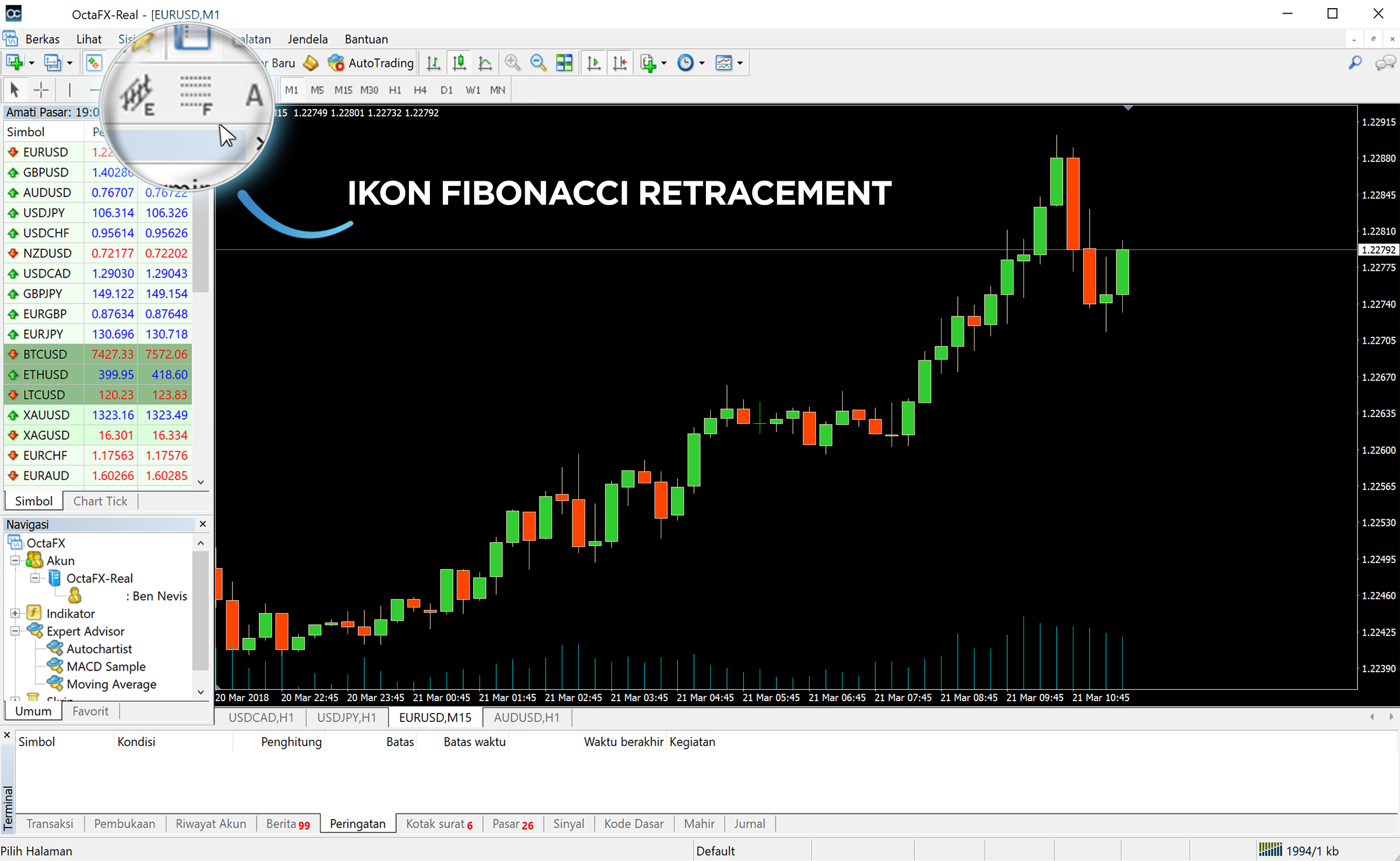
Task: Open MetaEditor with the yellow diamond icon
Action: 310,62
